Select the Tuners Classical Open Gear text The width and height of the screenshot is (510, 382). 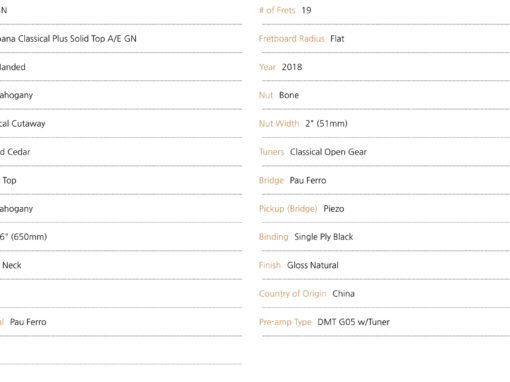point(313,152)
